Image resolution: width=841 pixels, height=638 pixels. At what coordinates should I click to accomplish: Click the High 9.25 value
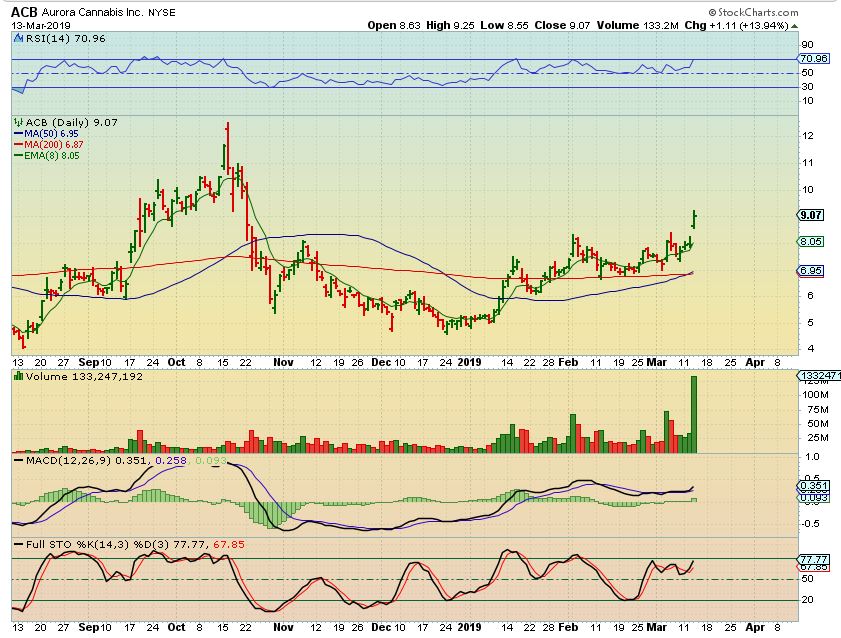click(x=450, y=25)
